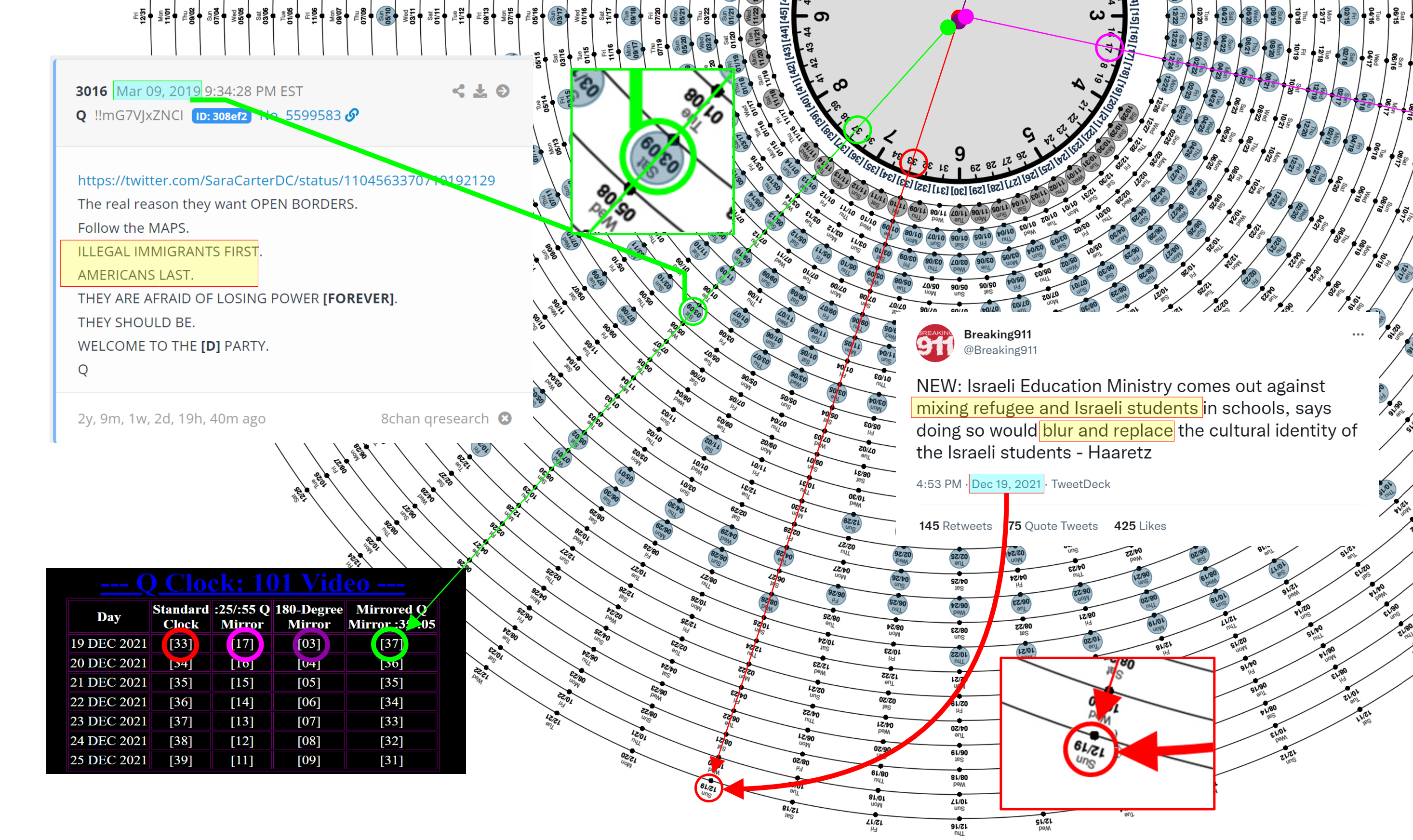
Task: View the 75 Quote Tweets list
Action: (x=1053, y=526)
